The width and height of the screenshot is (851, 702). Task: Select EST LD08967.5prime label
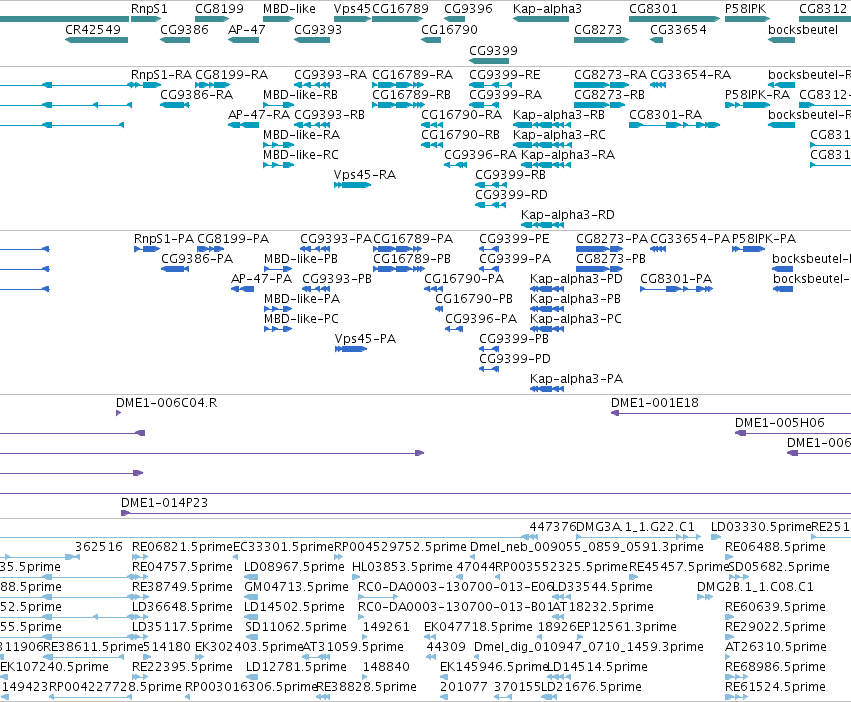click(294, 567)
